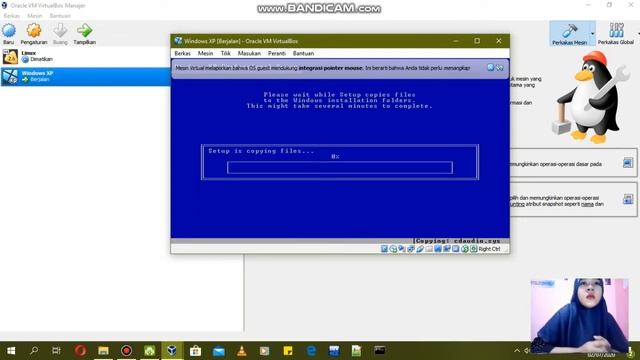Image resolution: width=640 pixels, height=360 pixels.
Task: Open Microsoft Store from taskbar
Action: click(x=195, y=351)
